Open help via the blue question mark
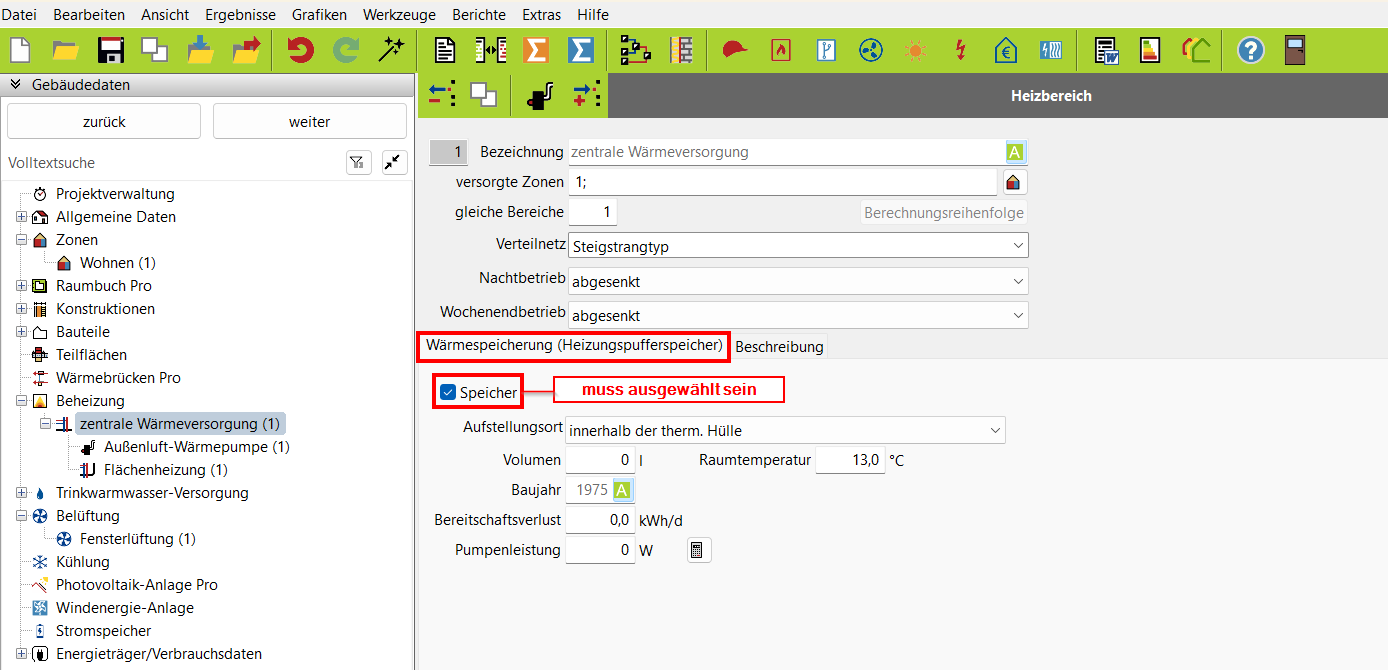1388x670 pixels. [x=1250, y=50]
